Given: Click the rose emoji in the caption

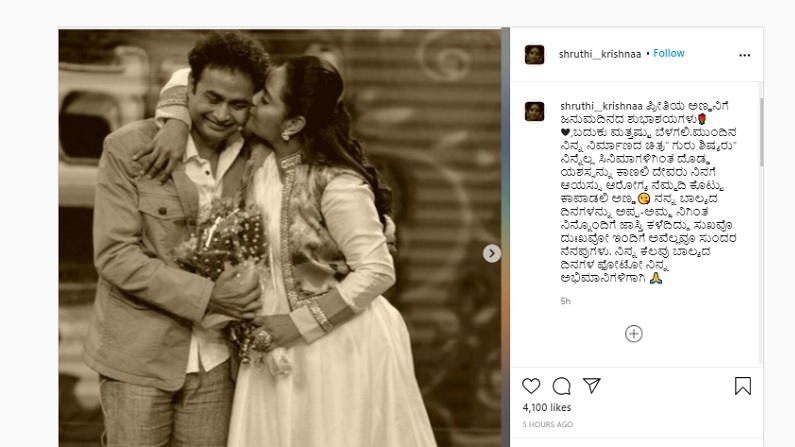Looking at the screenshot, I should 702,119.
